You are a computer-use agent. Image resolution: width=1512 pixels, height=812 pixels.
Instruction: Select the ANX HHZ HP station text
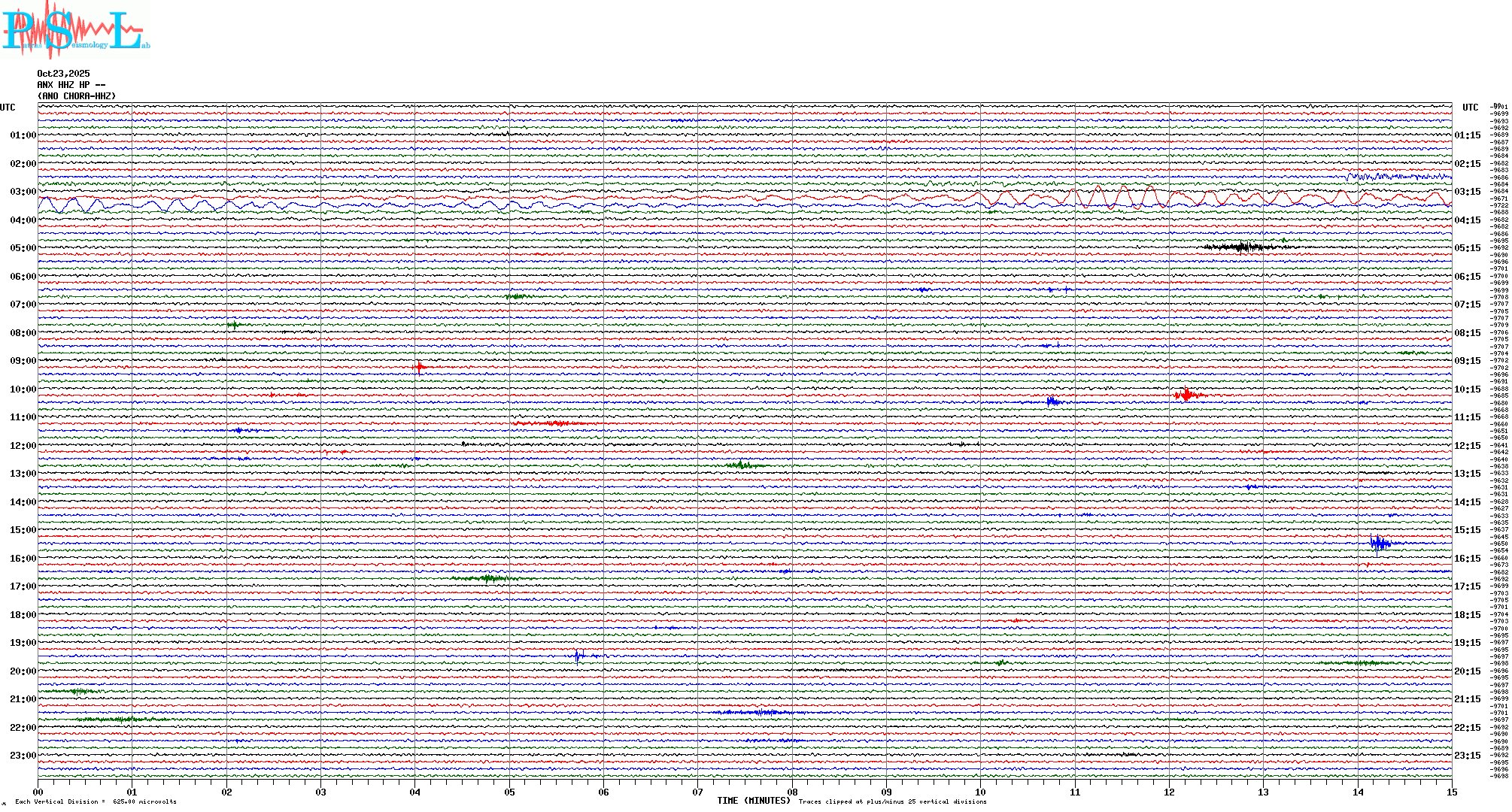(71, 85)
